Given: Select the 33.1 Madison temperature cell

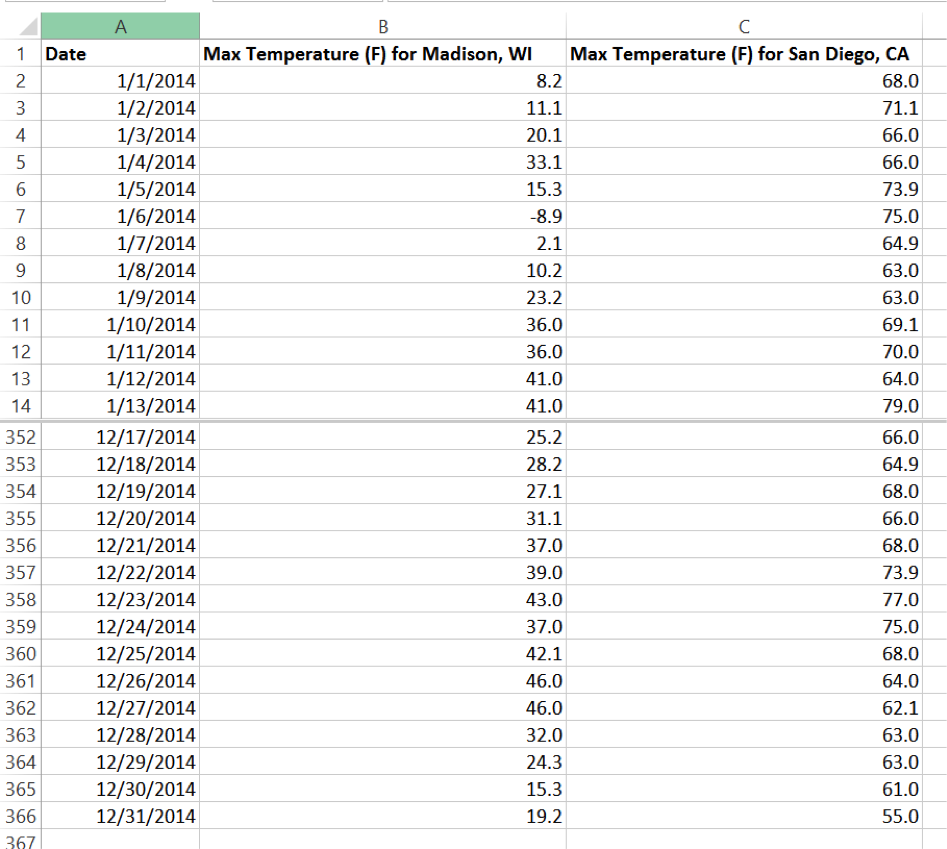Looking at the screenshot, I should [383, 162].
